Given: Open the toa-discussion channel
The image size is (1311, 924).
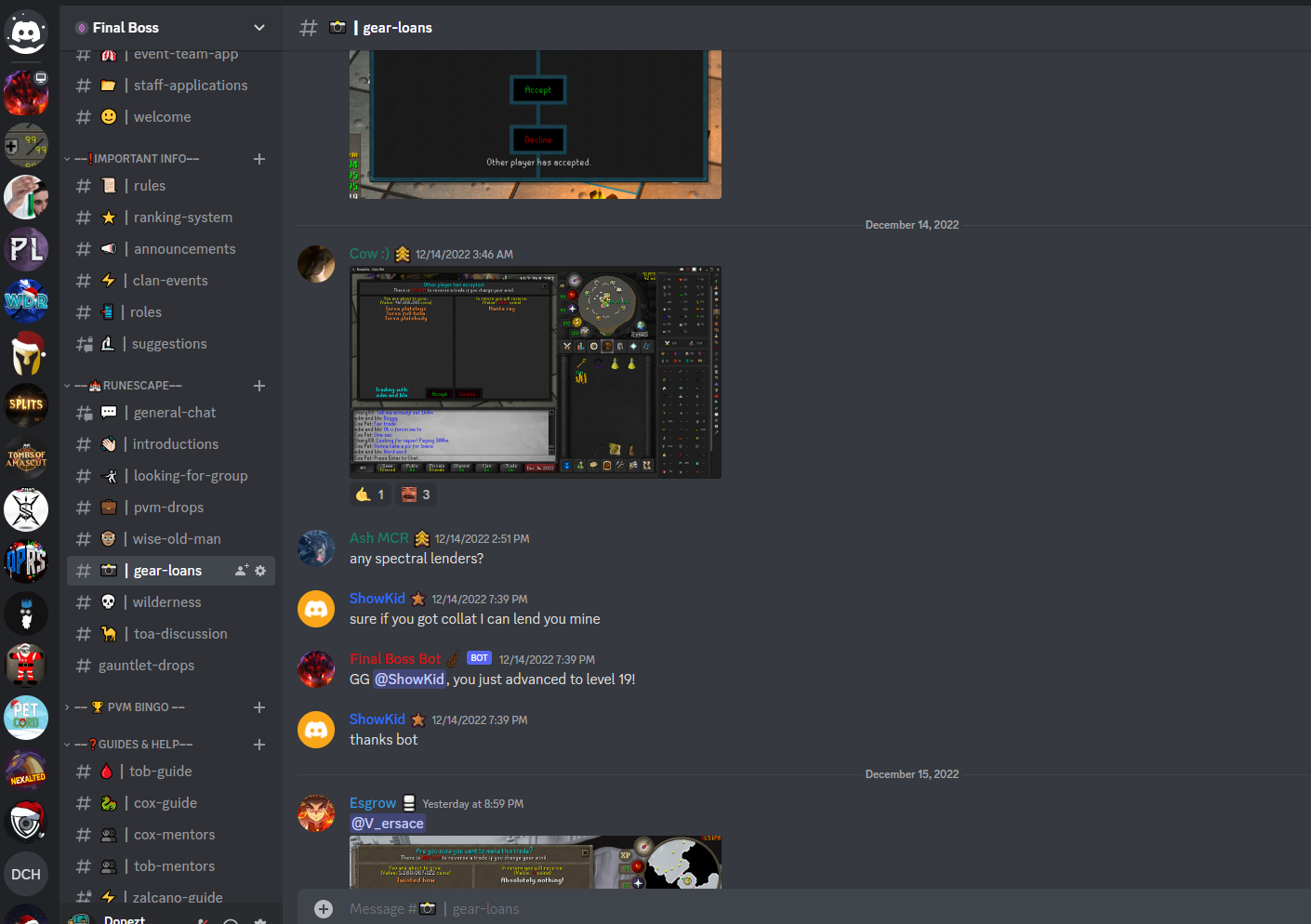Looking at the screenshot, I should 171,634.
